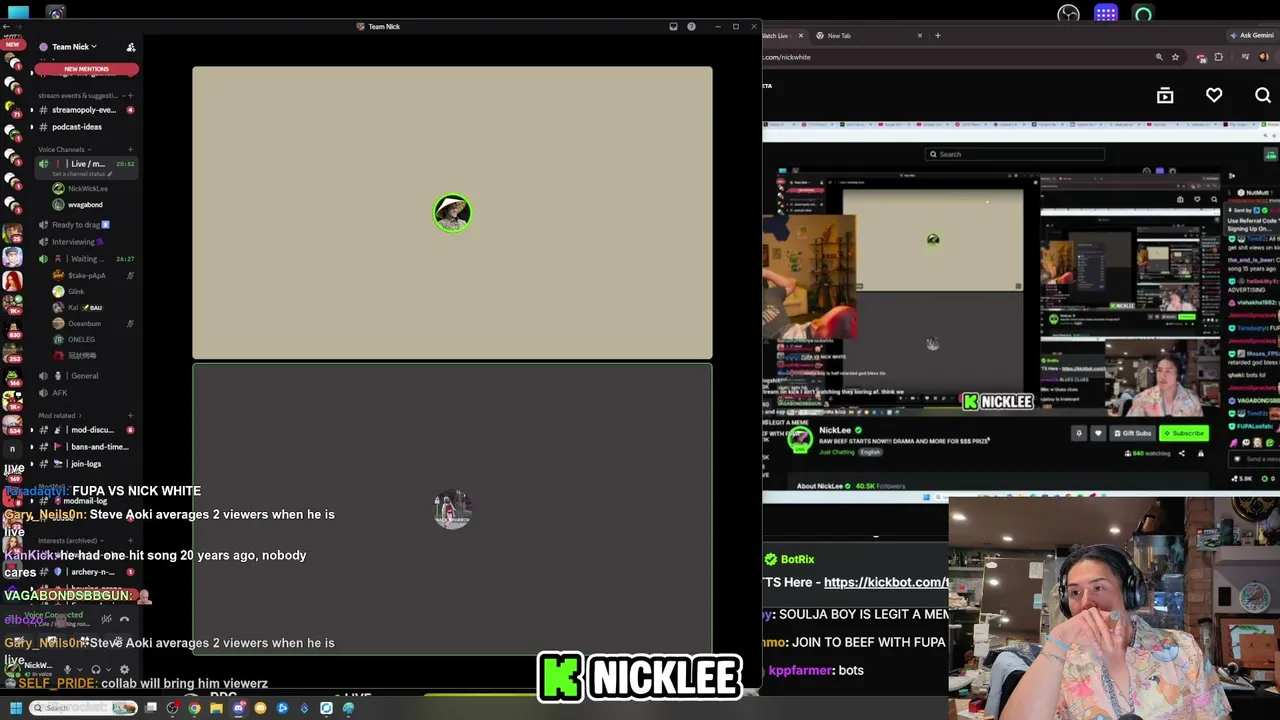Open the zoom magnifier icon in address bar

1159,57
